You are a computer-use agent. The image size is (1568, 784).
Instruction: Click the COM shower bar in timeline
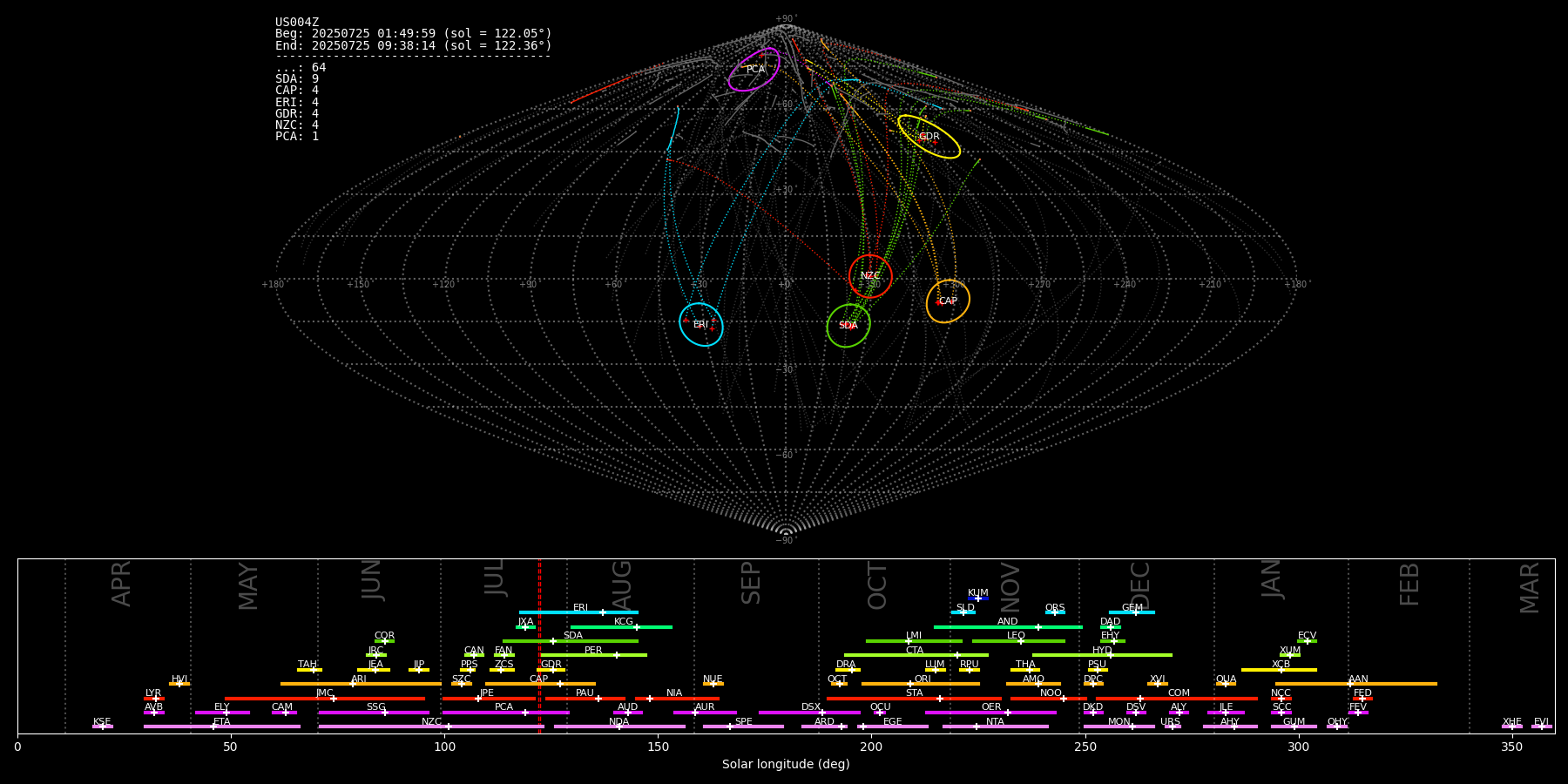(1177, 699)
